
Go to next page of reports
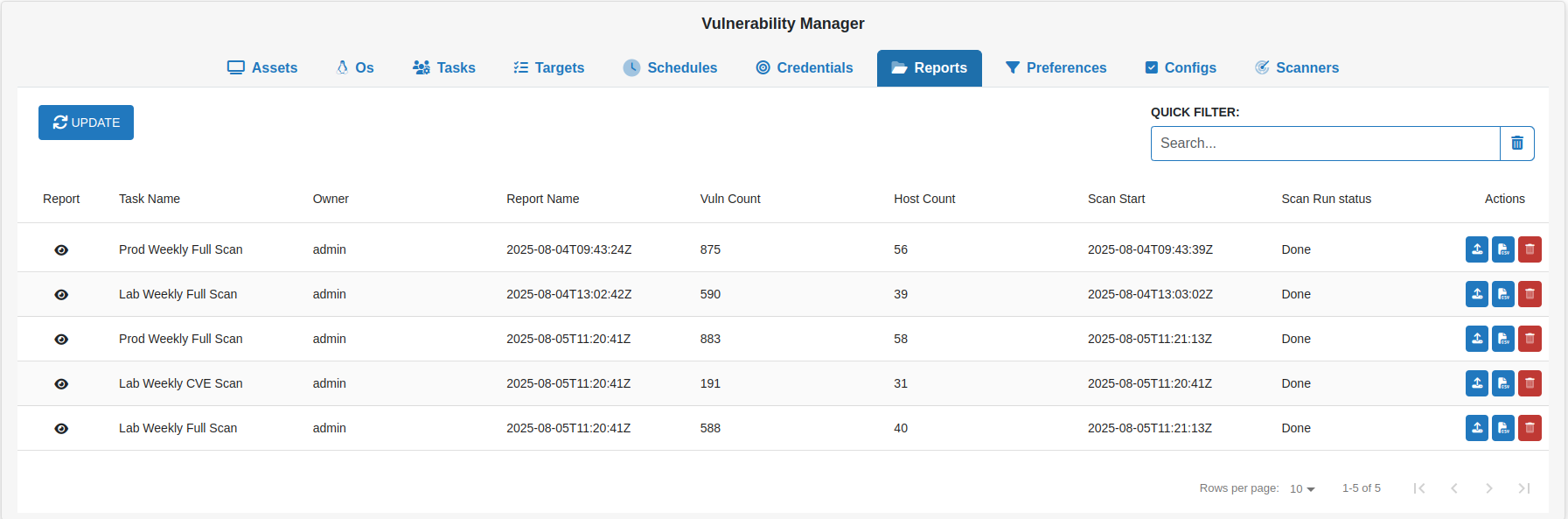(1488, 488)
